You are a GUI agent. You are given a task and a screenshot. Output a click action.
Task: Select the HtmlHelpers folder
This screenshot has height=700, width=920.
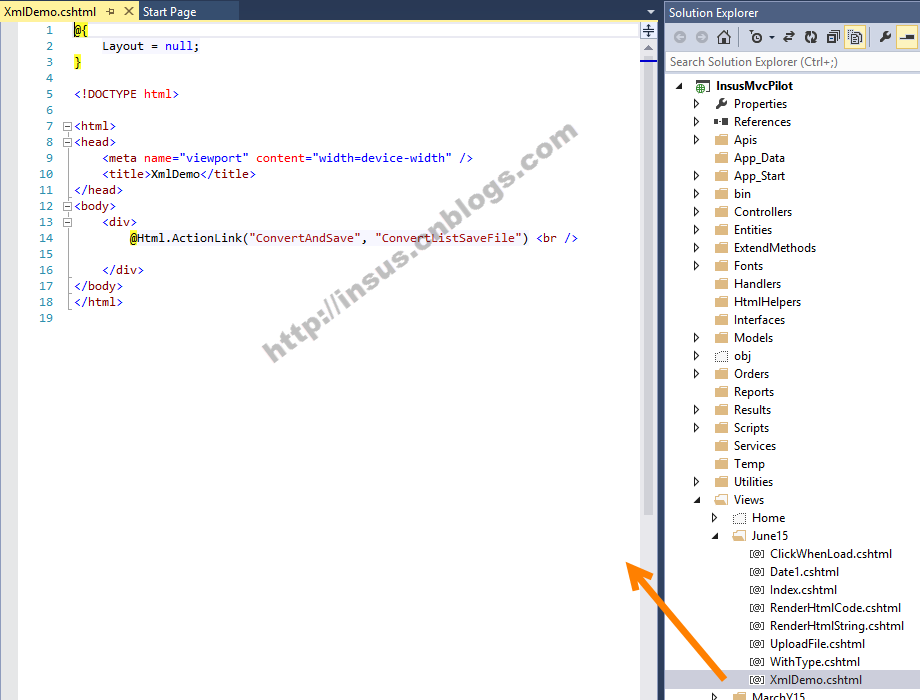pos(767,302)
